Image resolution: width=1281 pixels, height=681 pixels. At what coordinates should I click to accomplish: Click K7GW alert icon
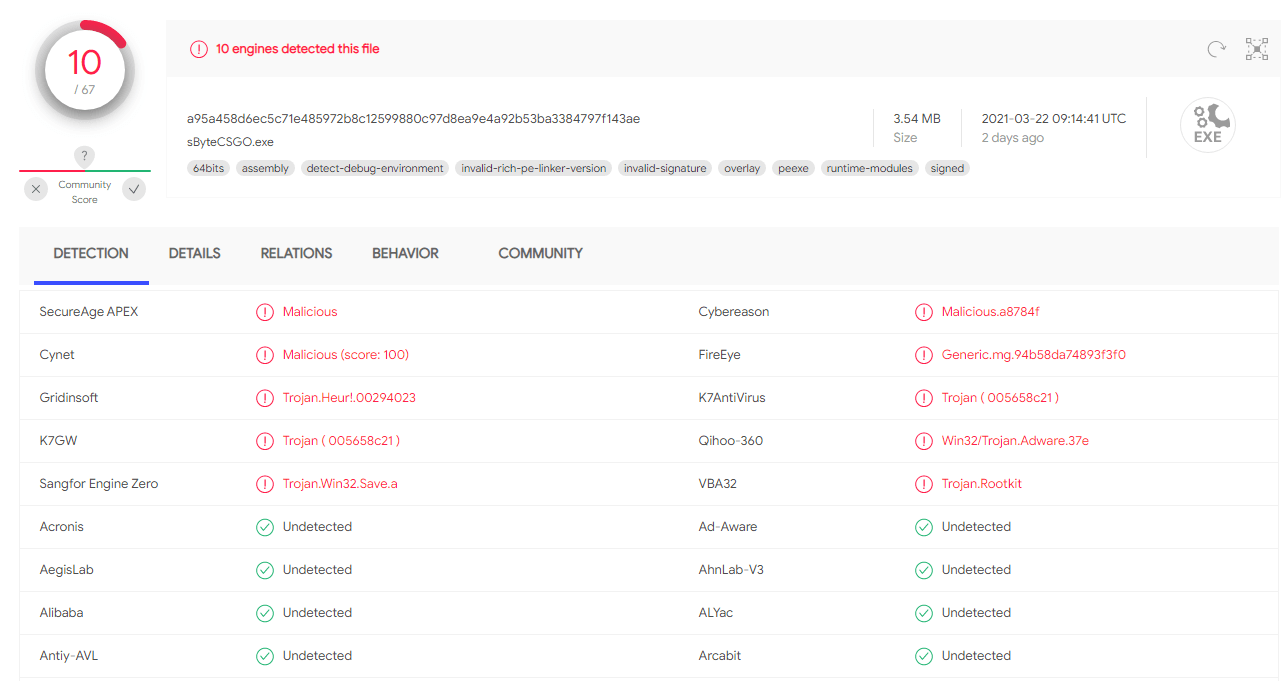click(x=265, y=441)
